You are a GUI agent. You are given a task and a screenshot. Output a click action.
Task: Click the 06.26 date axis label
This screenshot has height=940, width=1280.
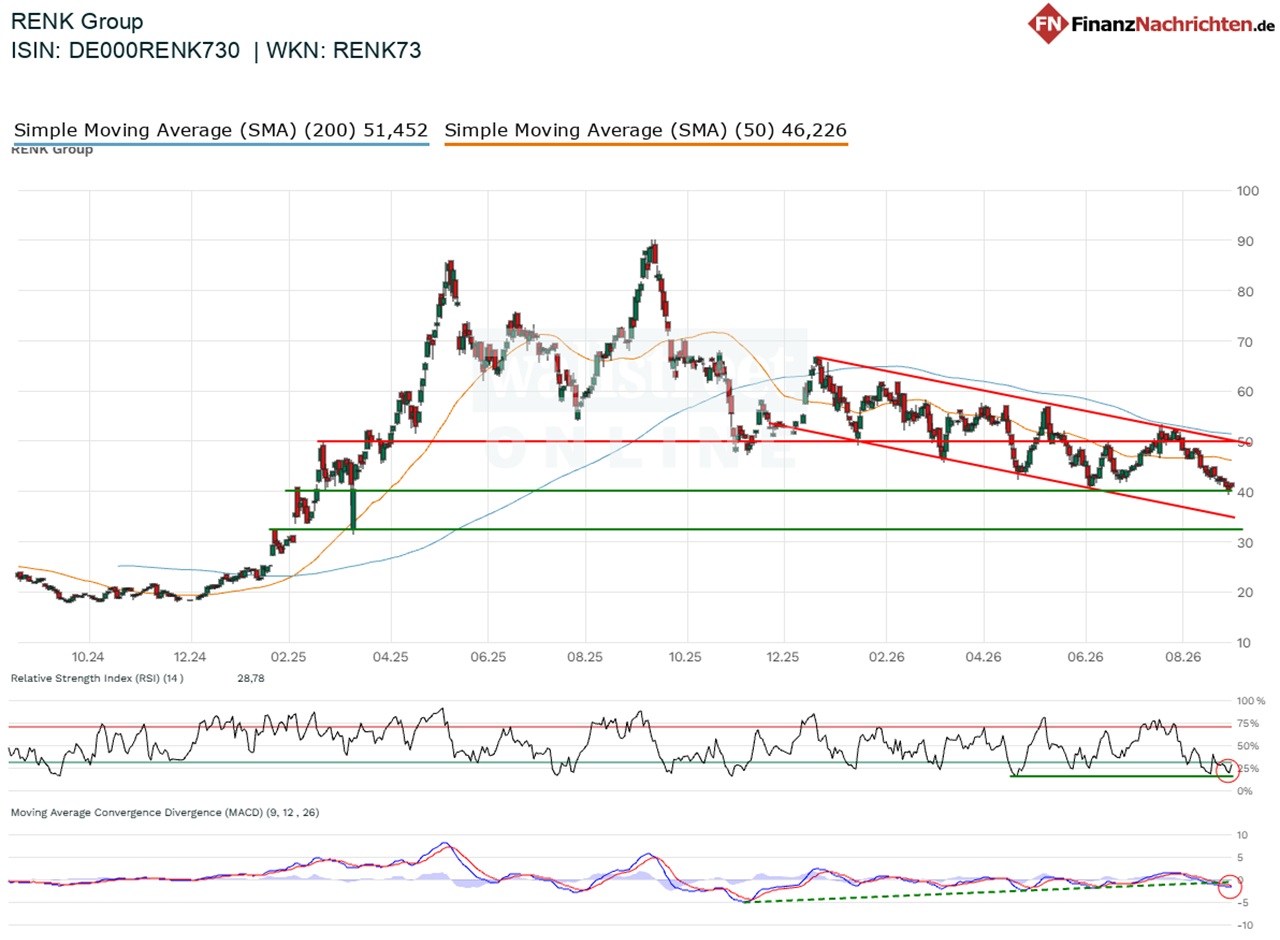1086,657
